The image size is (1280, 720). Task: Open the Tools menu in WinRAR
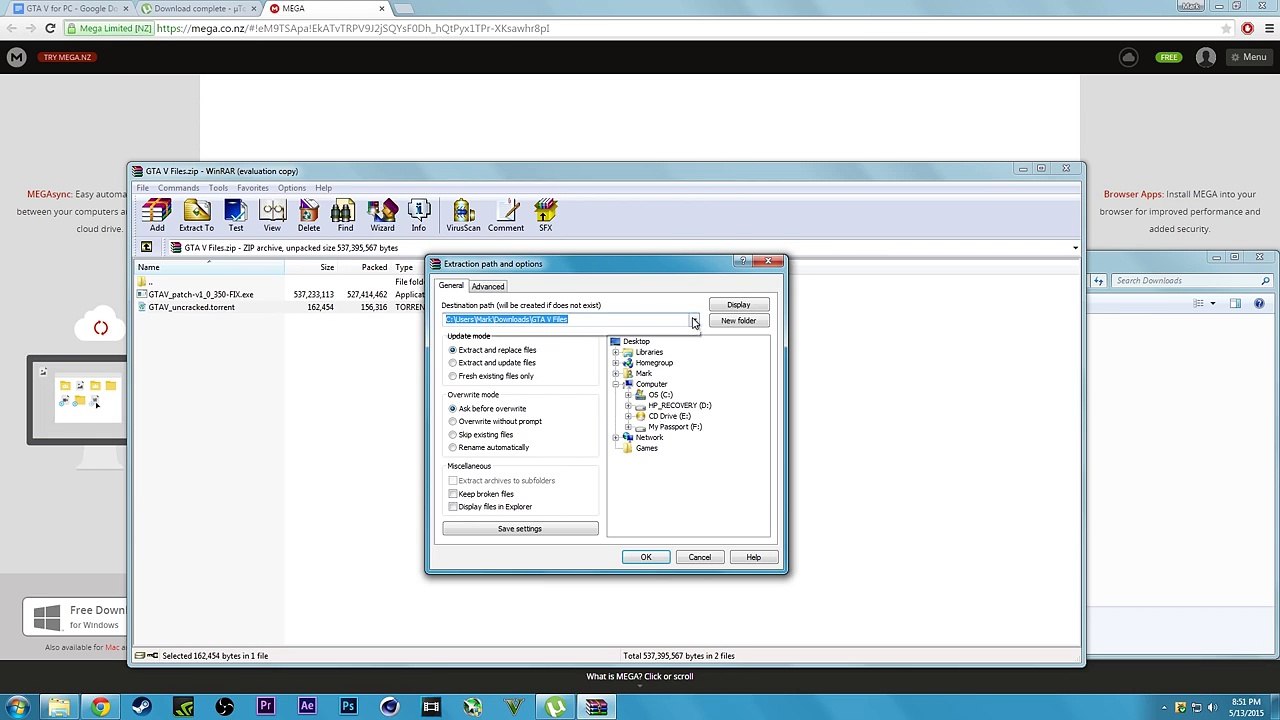(218, 188)
